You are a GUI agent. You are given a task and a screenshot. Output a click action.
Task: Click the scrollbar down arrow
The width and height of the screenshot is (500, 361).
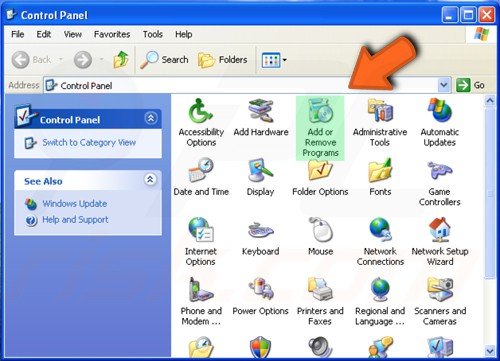pyautogui.click(x=490, y=351)
